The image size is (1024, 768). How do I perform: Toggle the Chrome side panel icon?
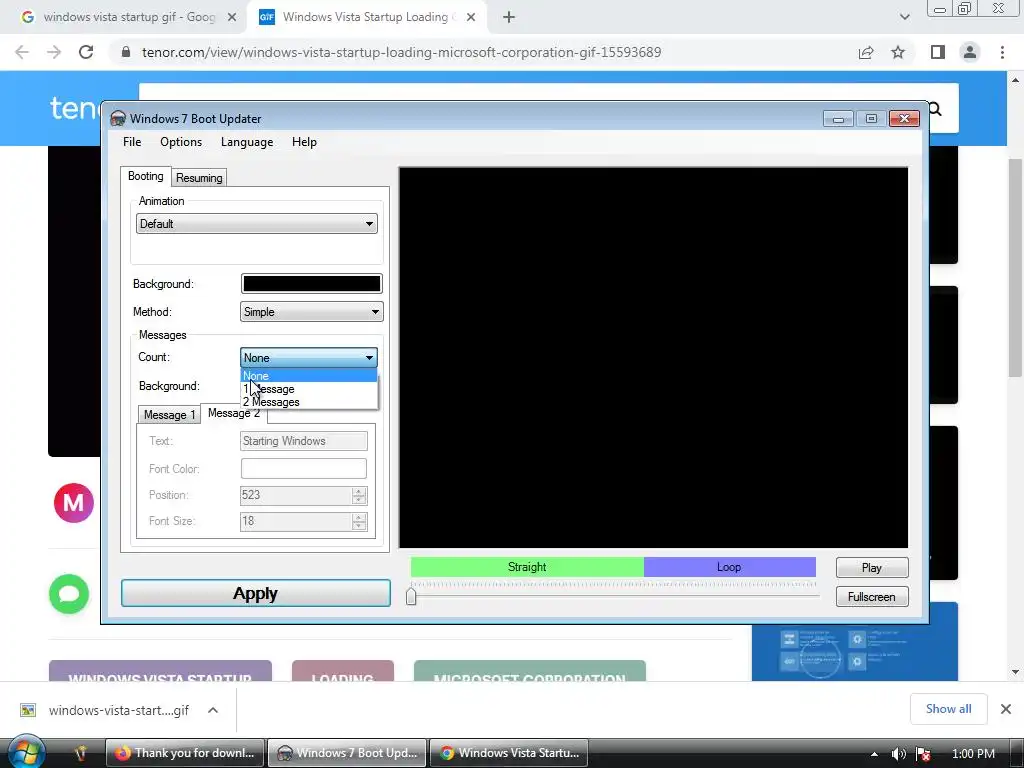938,52
